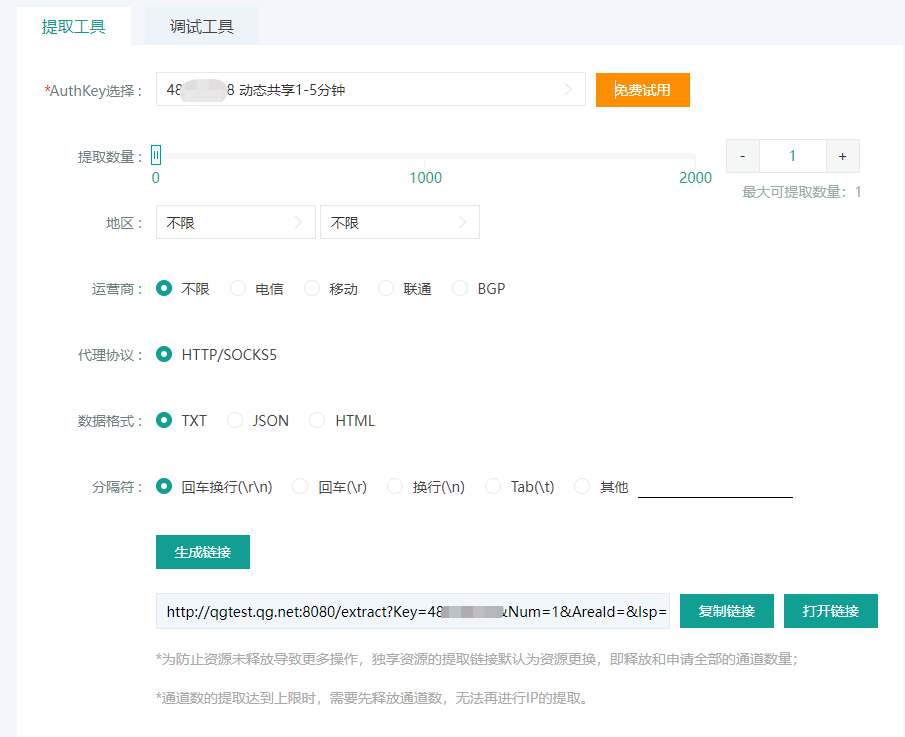Screen dimensions: 905x737
Task: Click the plus button to increase quantity
Action: click(842, 156)
